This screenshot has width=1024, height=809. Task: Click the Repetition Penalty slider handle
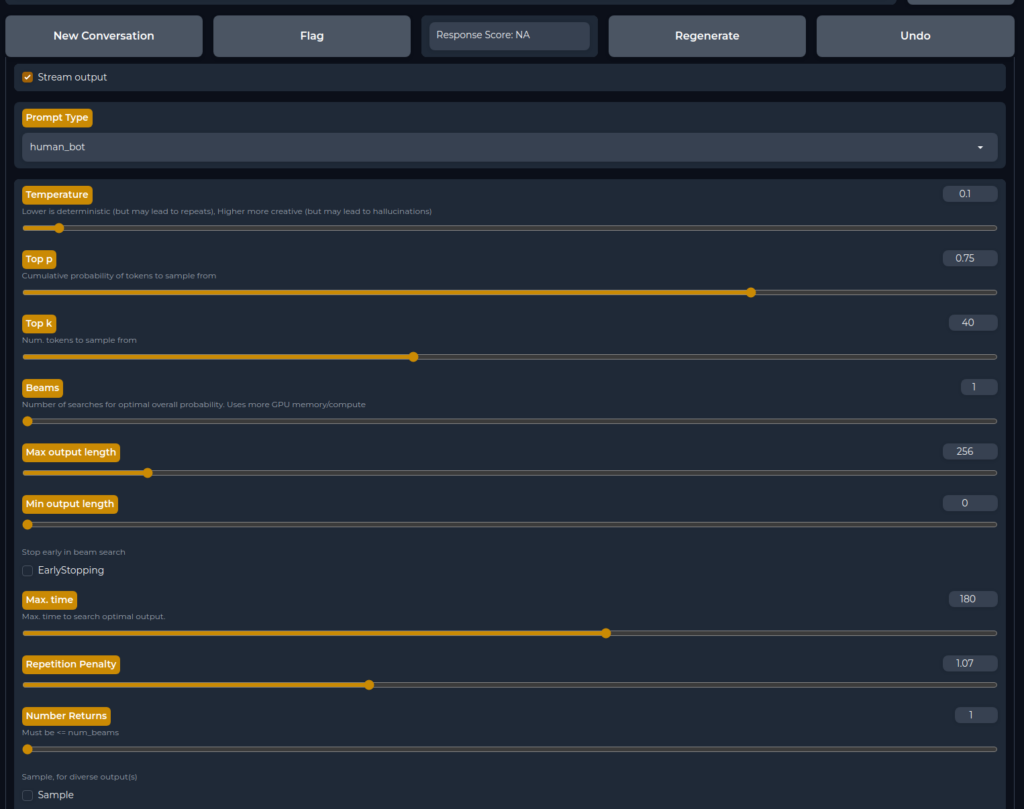click(x=369, y=684)
